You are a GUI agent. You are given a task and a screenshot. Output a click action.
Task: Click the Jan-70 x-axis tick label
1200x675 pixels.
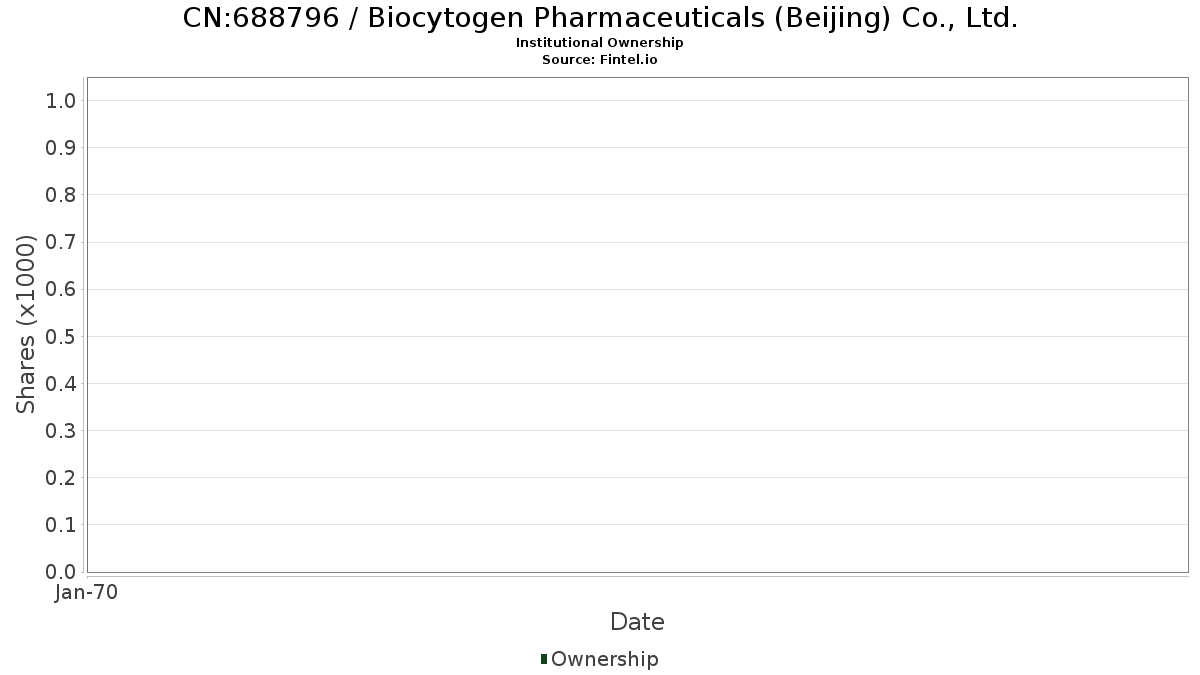pyautogui.click(x=87, y=593)
